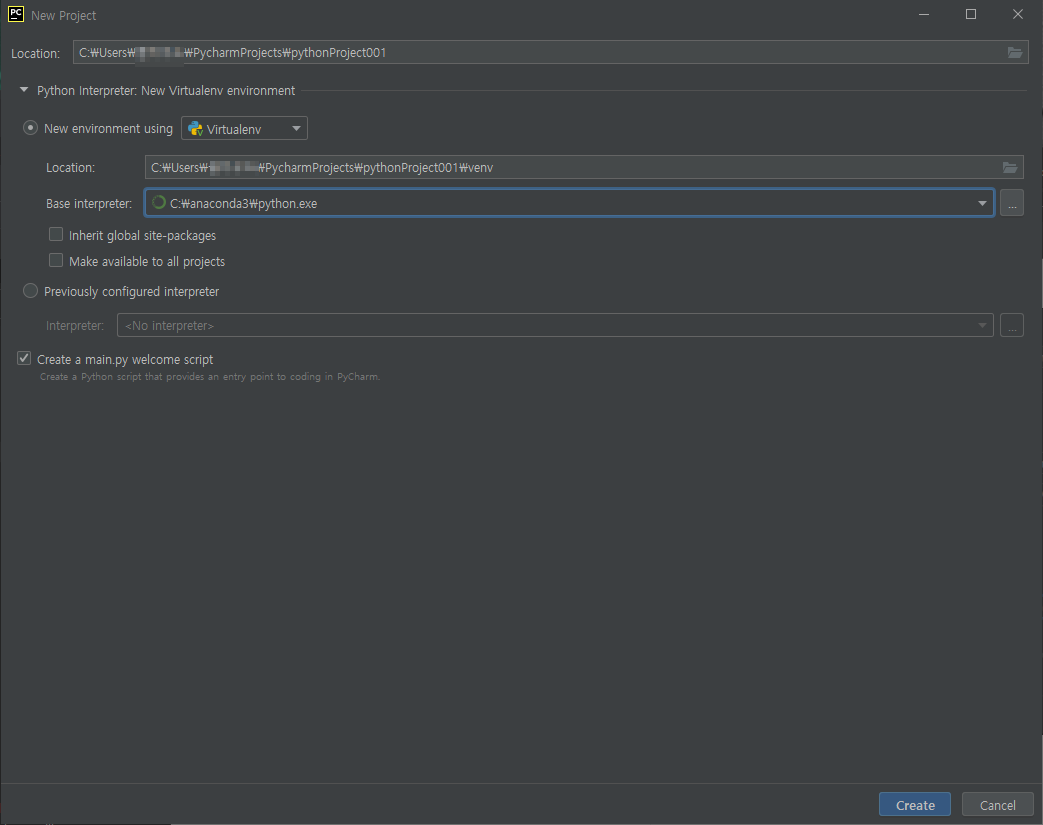Enable Make available to all projects
This screenshot has width=1043, height=825.
56,261
